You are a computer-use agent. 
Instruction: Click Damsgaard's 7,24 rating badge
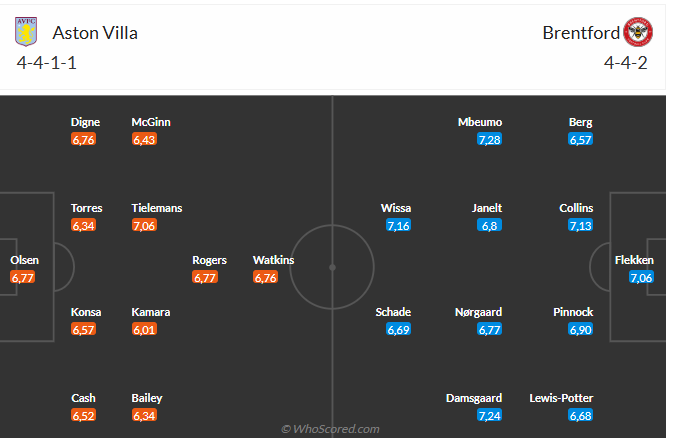tap(490, 416)
